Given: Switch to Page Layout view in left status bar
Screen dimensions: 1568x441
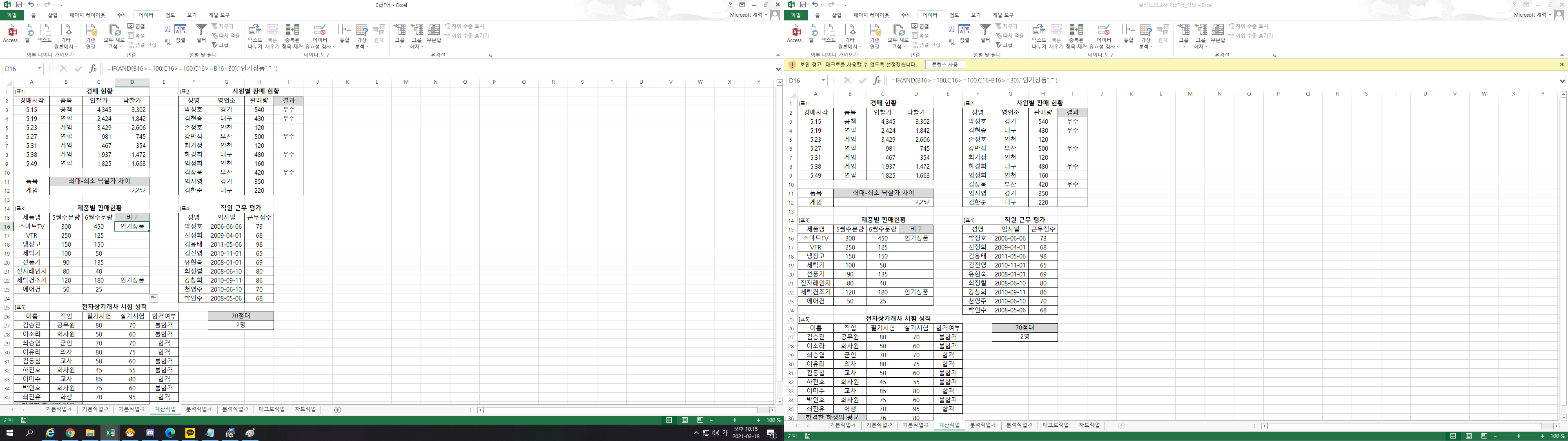Looking at the screenshot, I should (x=685, y=420).
